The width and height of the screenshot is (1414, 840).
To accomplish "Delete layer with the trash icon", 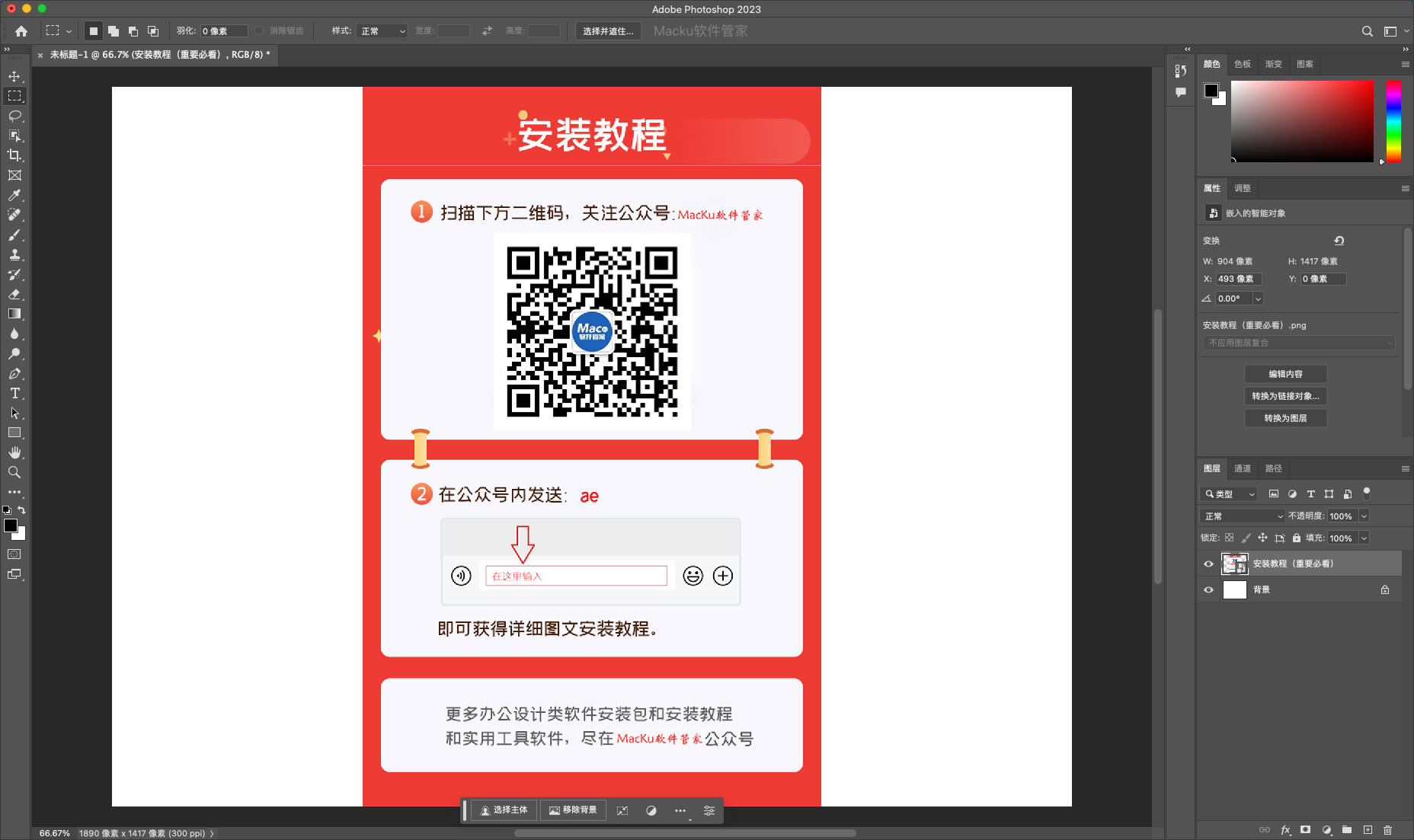I will 1387,830.
